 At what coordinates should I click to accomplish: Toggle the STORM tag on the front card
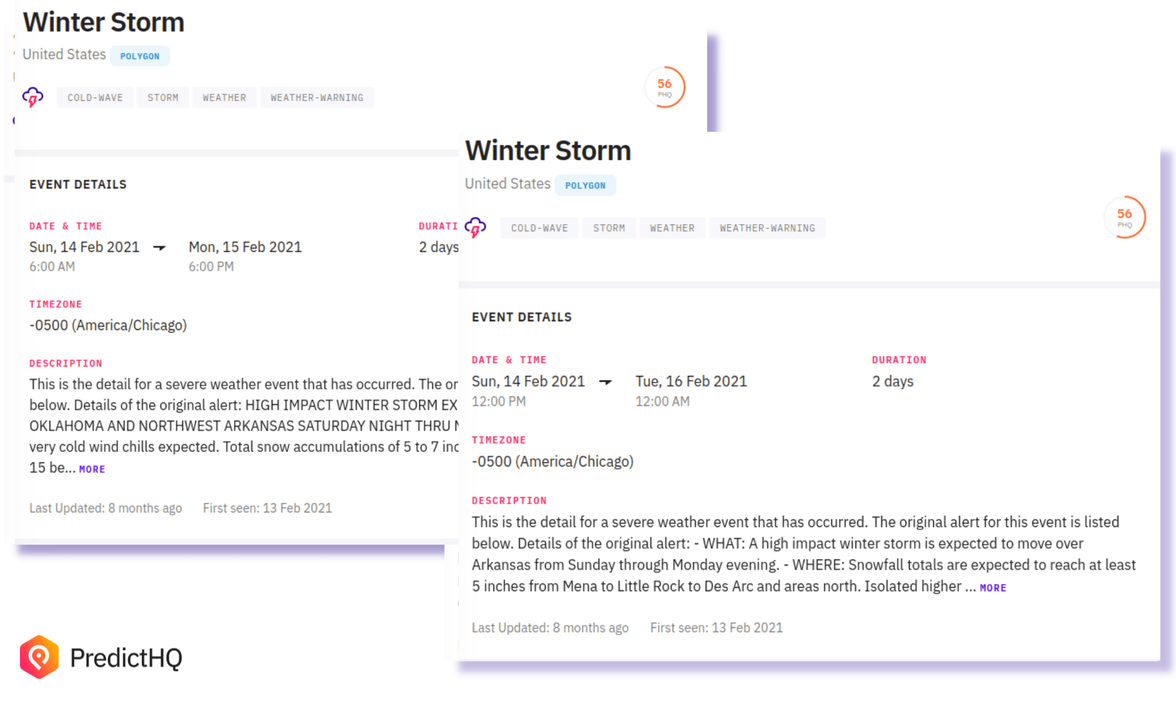pyautogui.click(x=609, y=227)
